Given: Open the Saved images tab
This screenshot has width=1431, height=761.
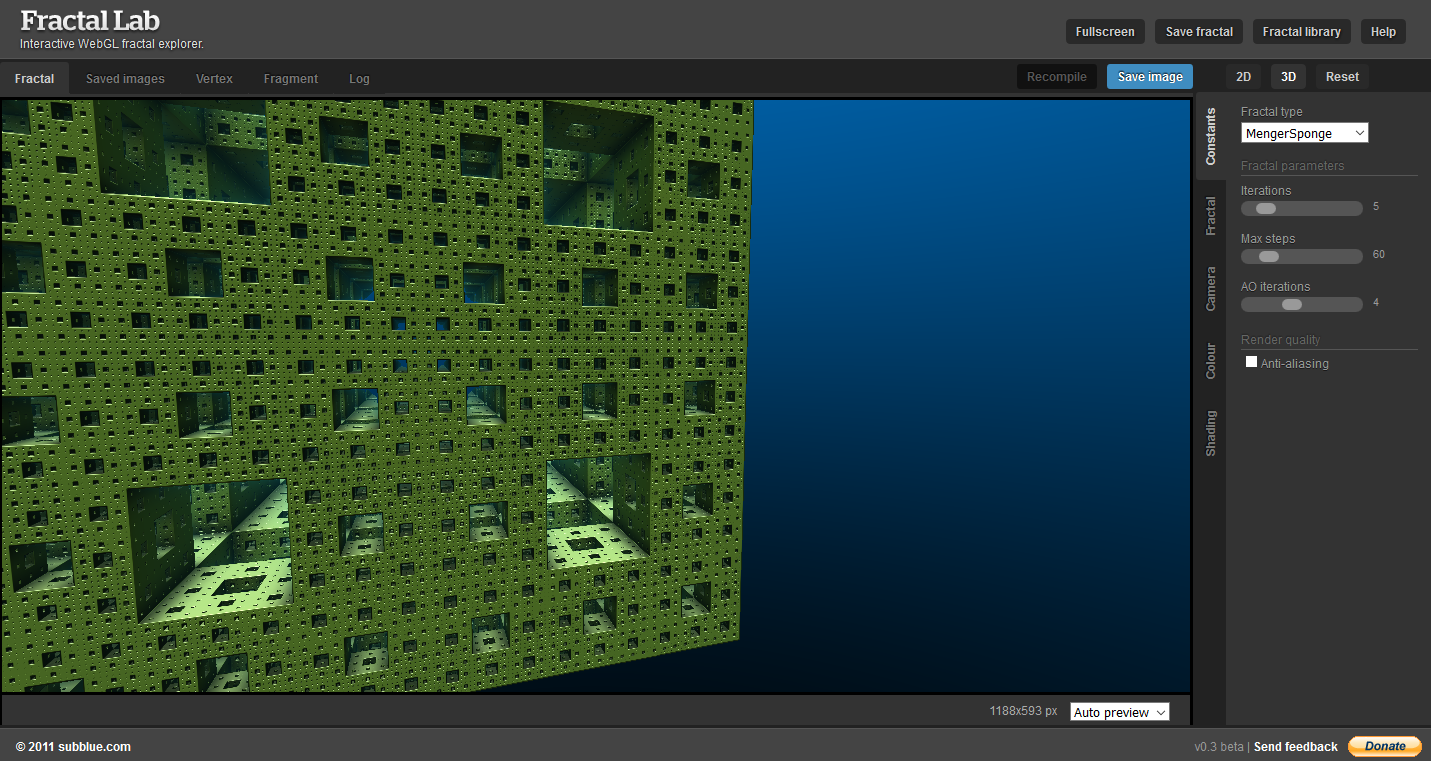Looking at the screenshot, I should tap(125, 79).
